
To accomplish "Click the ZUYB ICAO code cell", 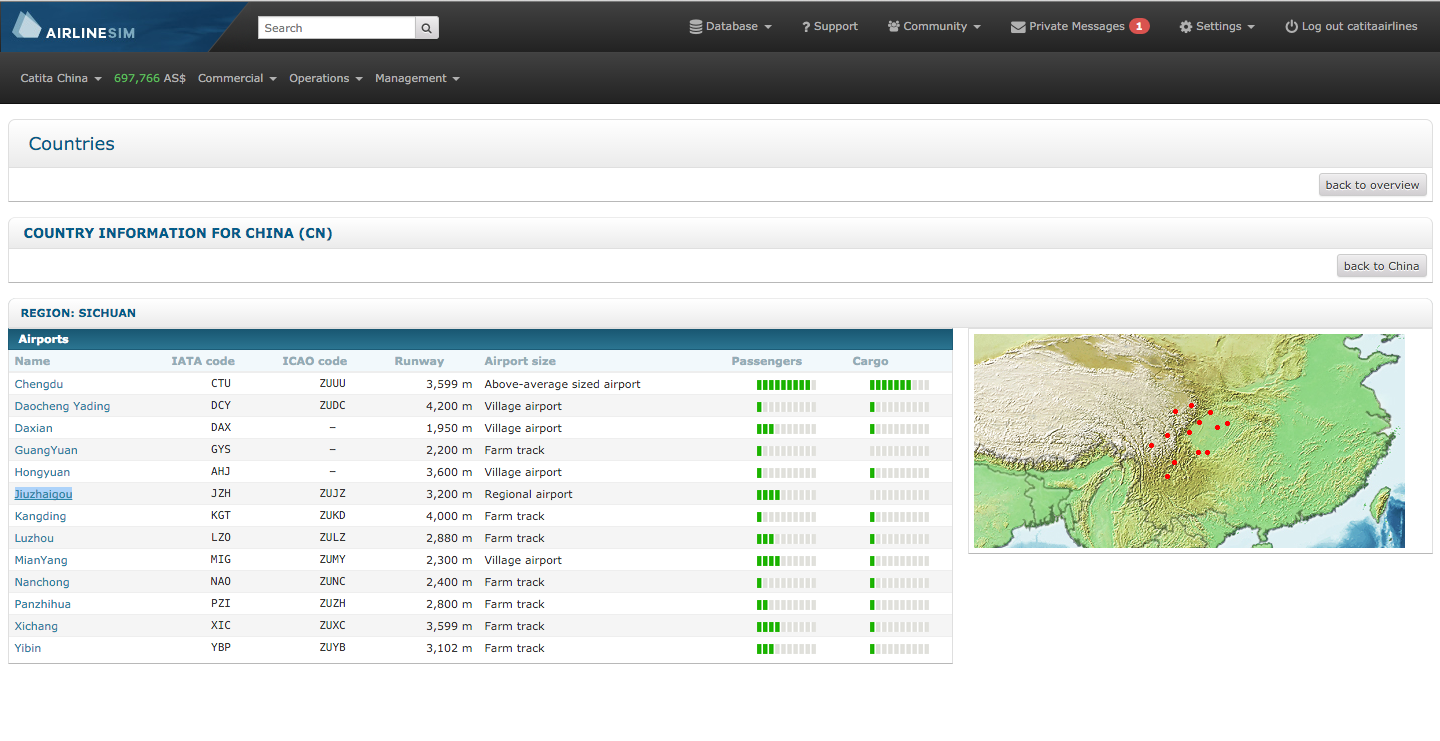I will [332, 648].
